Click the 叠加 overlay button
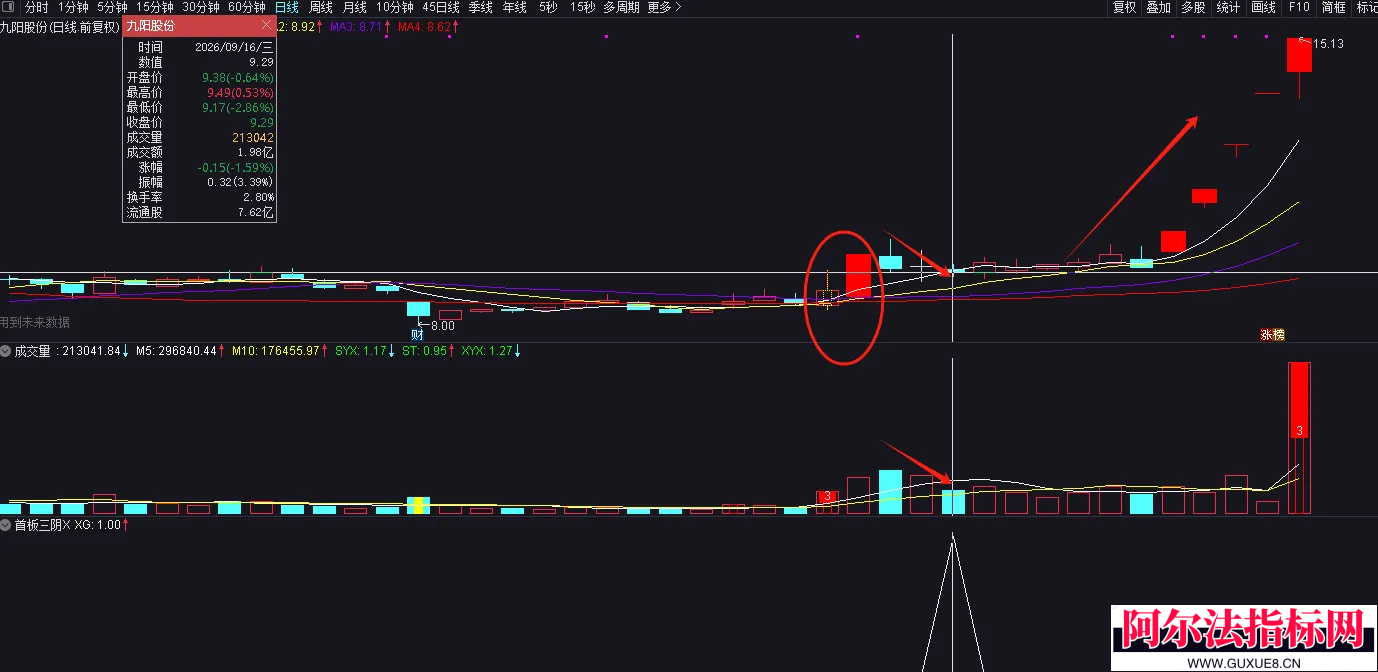Viewport: 1378px width, 672px height. [1159, 7]
